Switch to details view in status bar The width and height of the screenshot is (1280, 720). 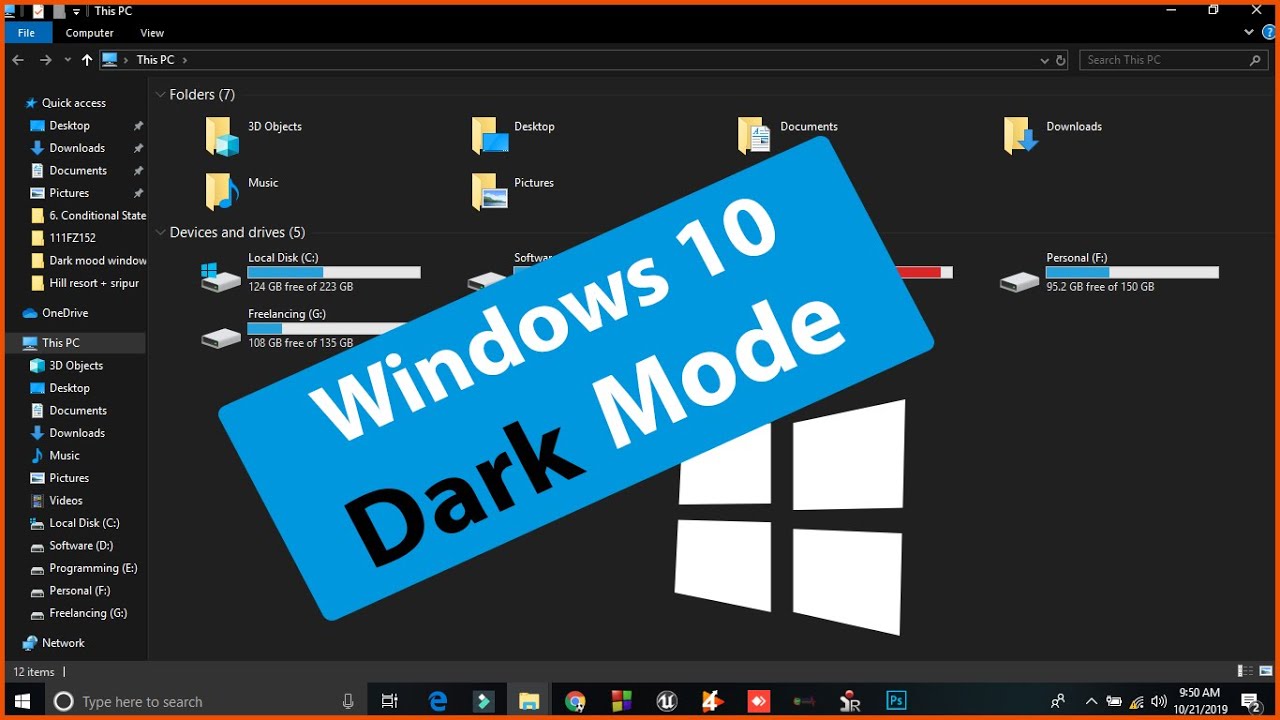point(1245,672)
